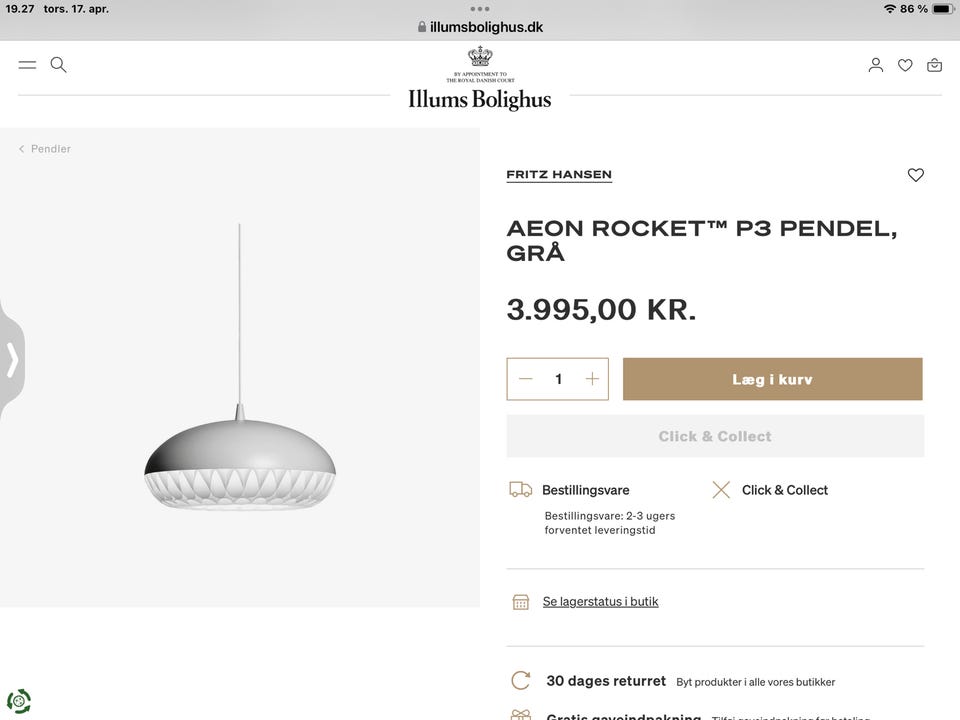The width and height of the screenshot is (960, 720).
Task: Expand the left side panel arrow
Action: click(12, 360)
